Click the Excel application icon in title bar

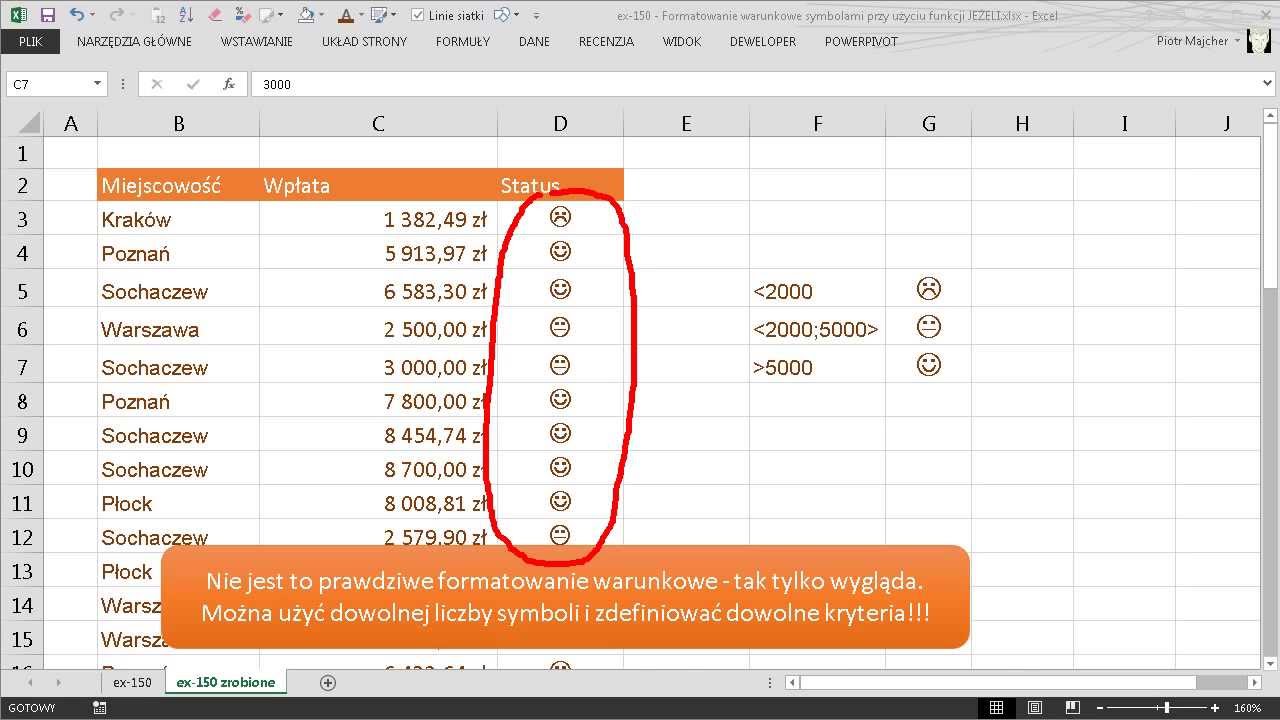click(x=17, y=15)
